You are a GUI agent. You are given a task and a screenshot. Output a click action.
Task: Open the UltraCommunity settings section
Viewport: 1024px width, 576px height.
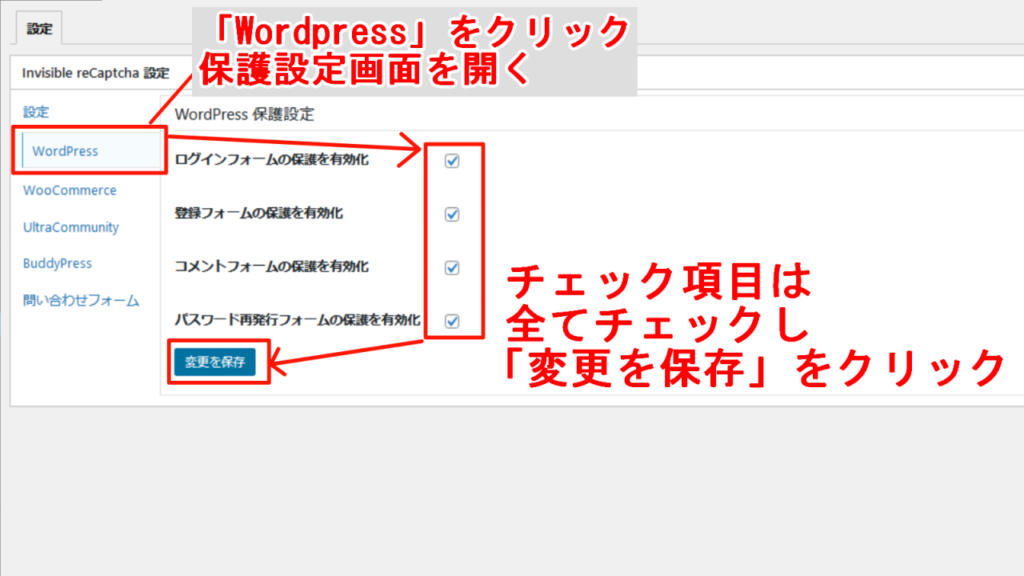point(71,227)
